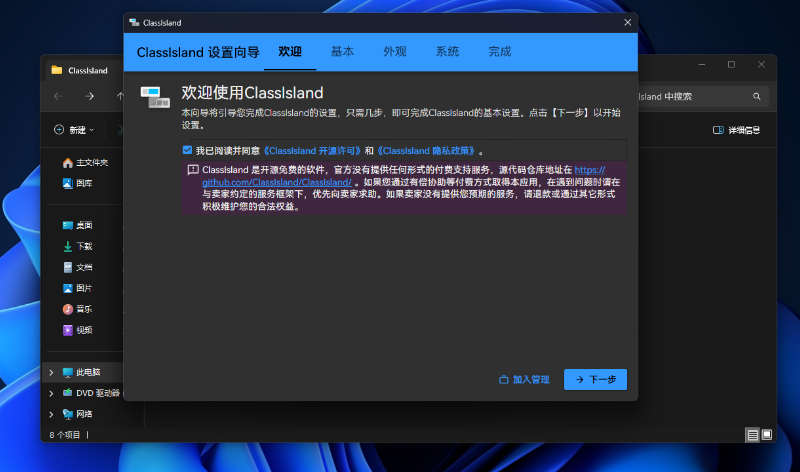Screen dimensions: 800x472
Task: Switch Explorer to large thumbnails view
Action: click(766, 435)
